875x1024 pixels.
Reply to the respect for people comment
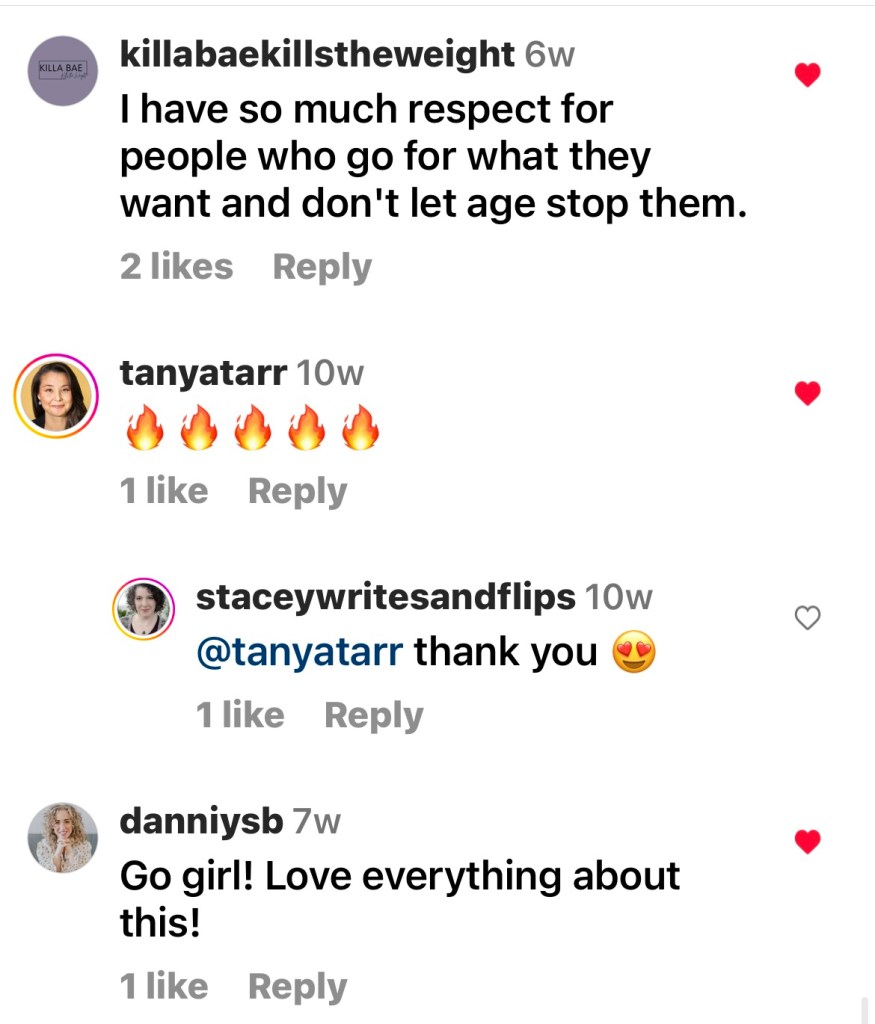click(x=322, y=267)
